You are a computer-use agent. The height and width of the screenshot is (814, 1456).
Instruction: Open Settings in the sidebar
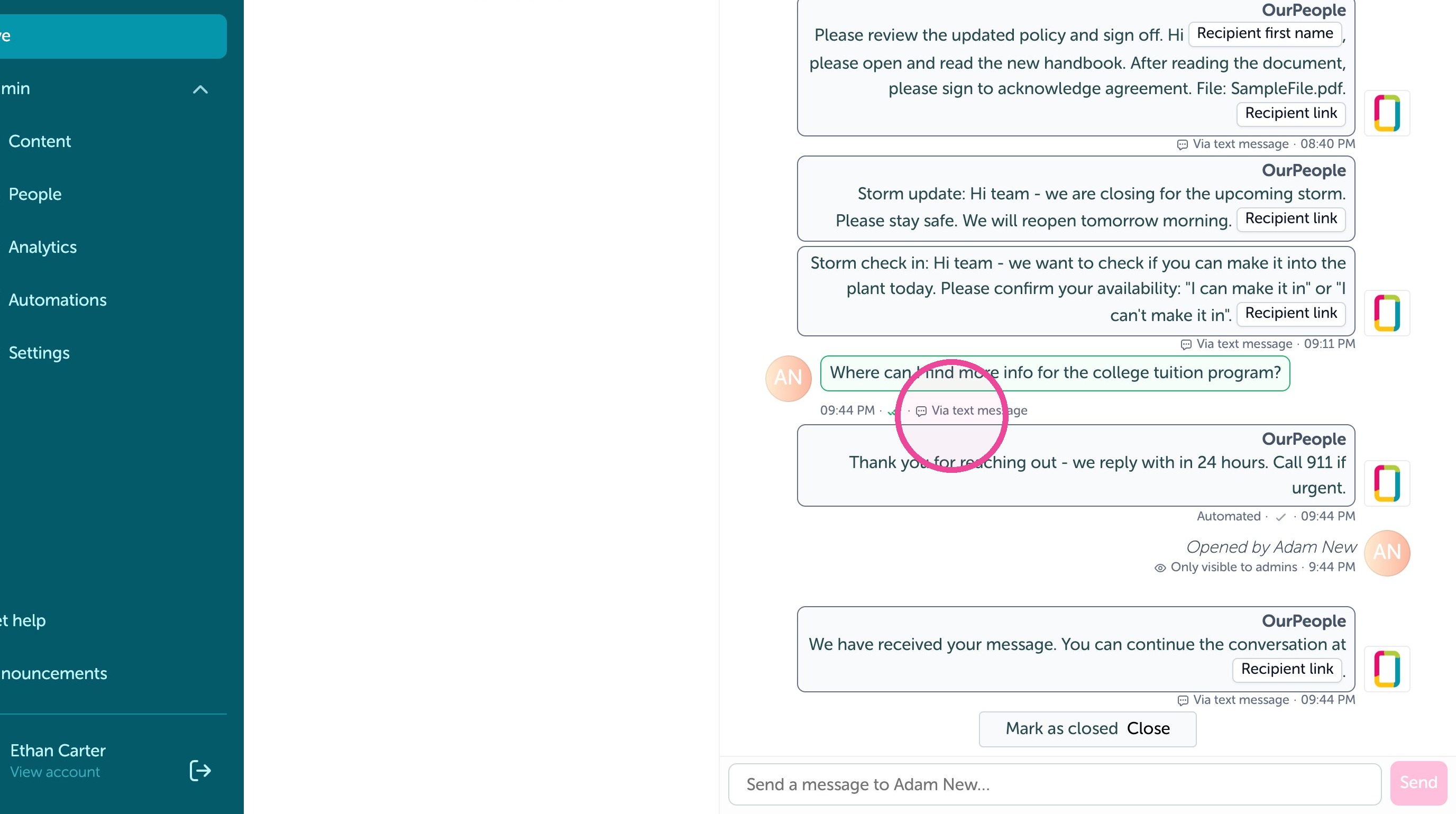(x=39, y=353)
